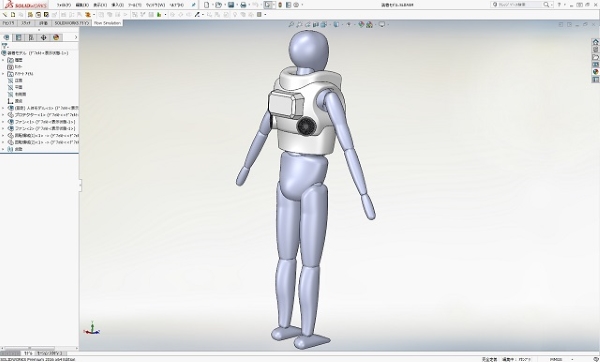Screen dimensions: 600x362
Task: Click the Save disk icon in top toolbar
Action: pos(231,5)
